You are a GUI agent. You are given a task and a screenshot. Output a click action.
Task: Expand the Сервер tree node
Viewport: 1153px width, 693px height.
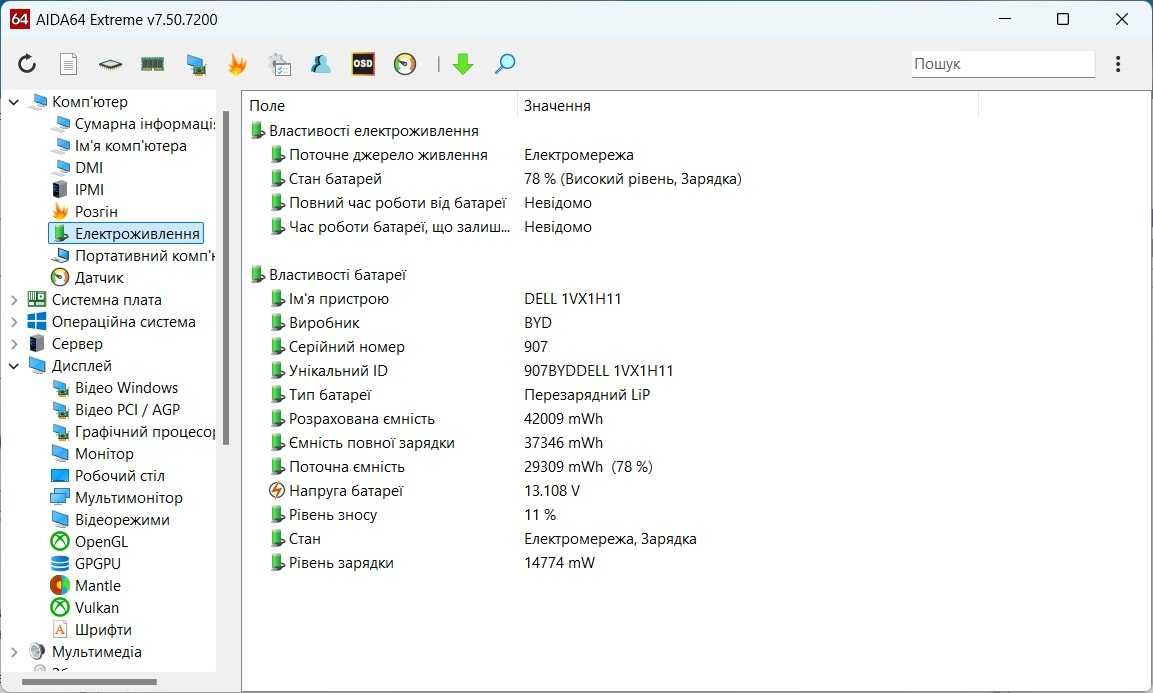(14, 344)
